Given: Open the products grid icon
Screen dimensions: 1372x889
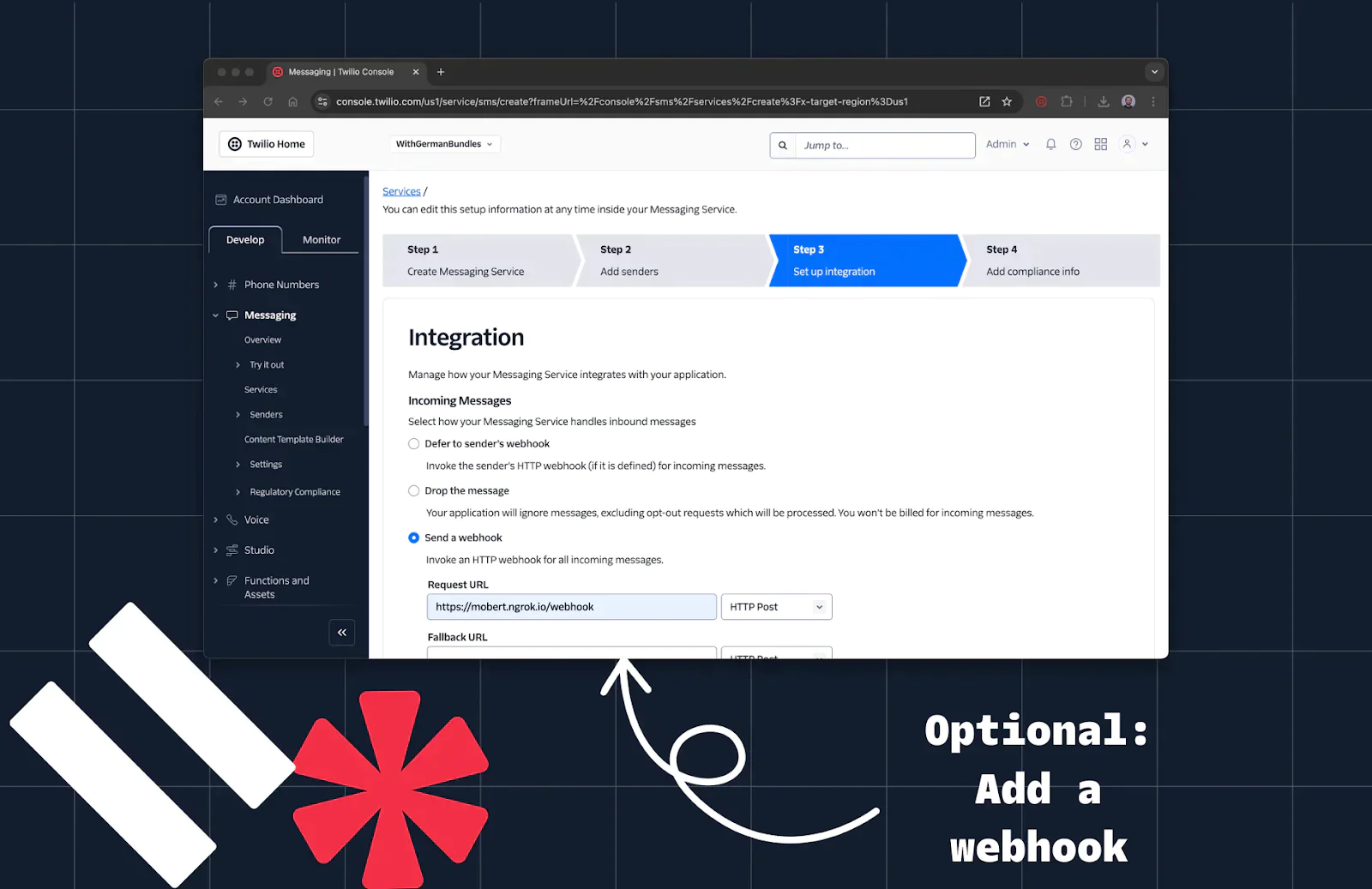Looking at the screenshot, I should click(1101, 144).
